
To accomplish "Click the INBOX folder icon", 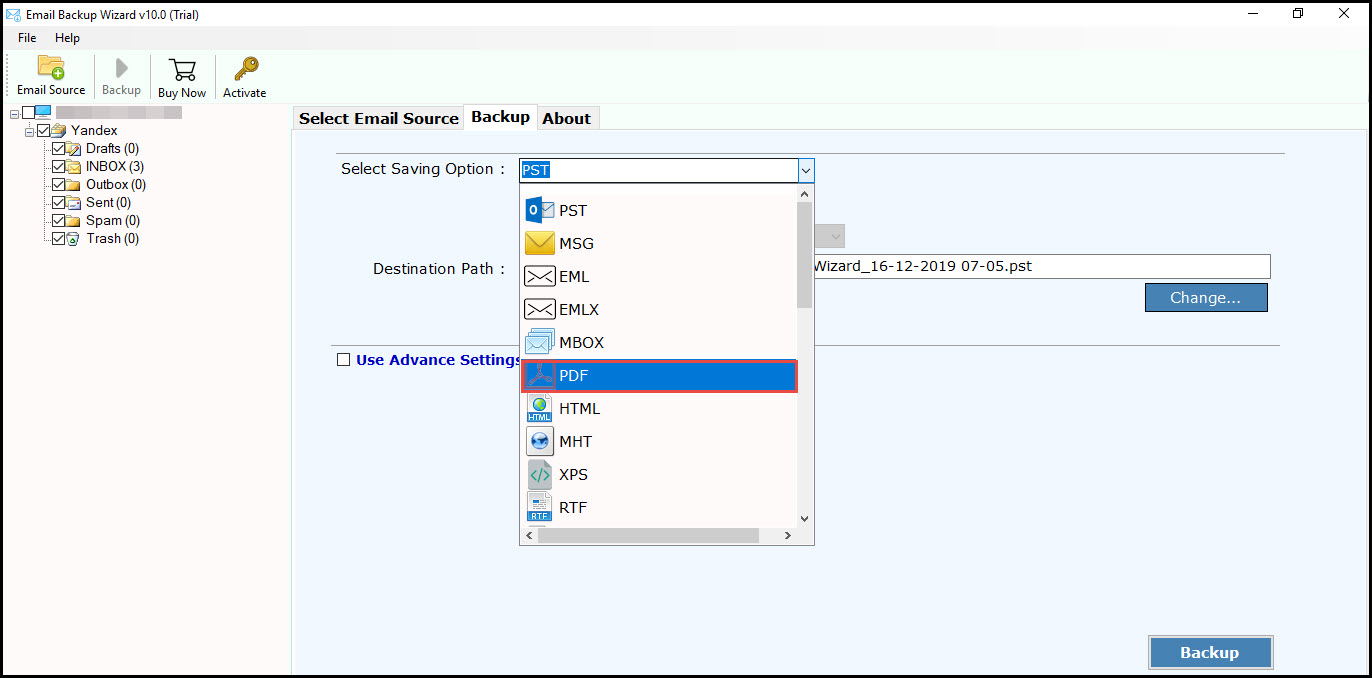I will tap(74, 166).
